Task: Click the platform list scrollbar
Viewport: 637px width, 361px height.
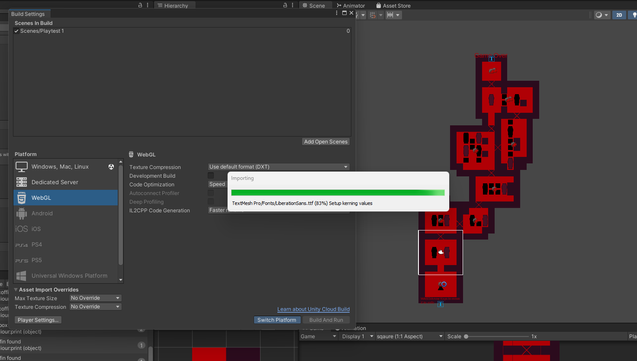Action: [121, 221]
